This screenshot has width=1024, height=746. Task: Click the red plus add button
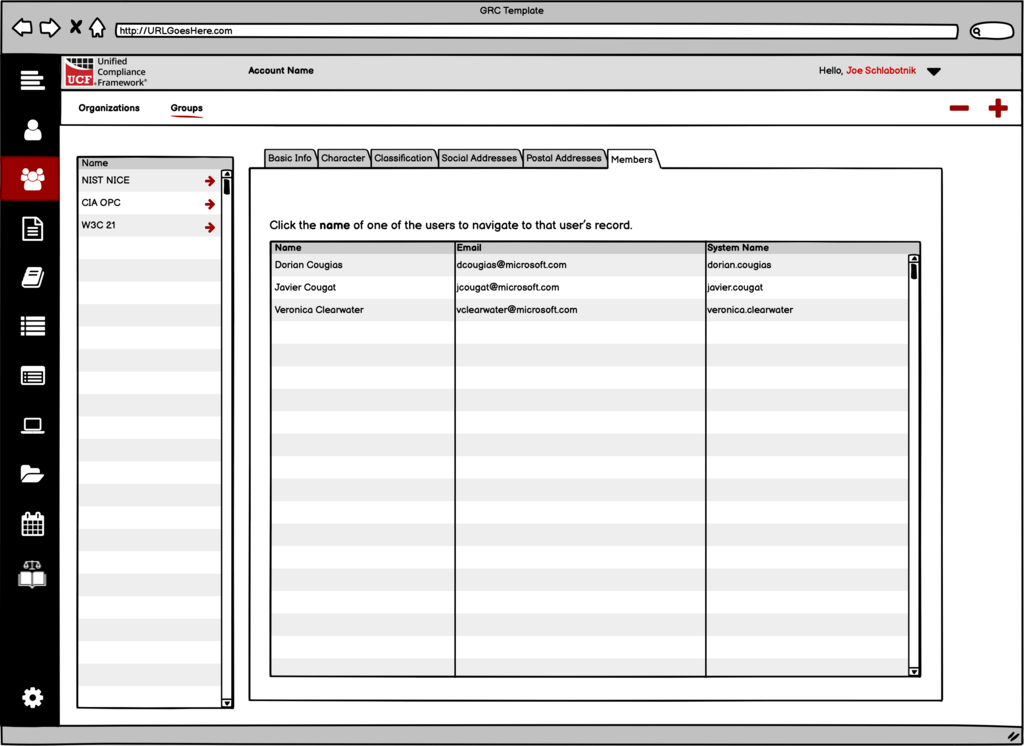pyautogui.click(x=997, y=109)
